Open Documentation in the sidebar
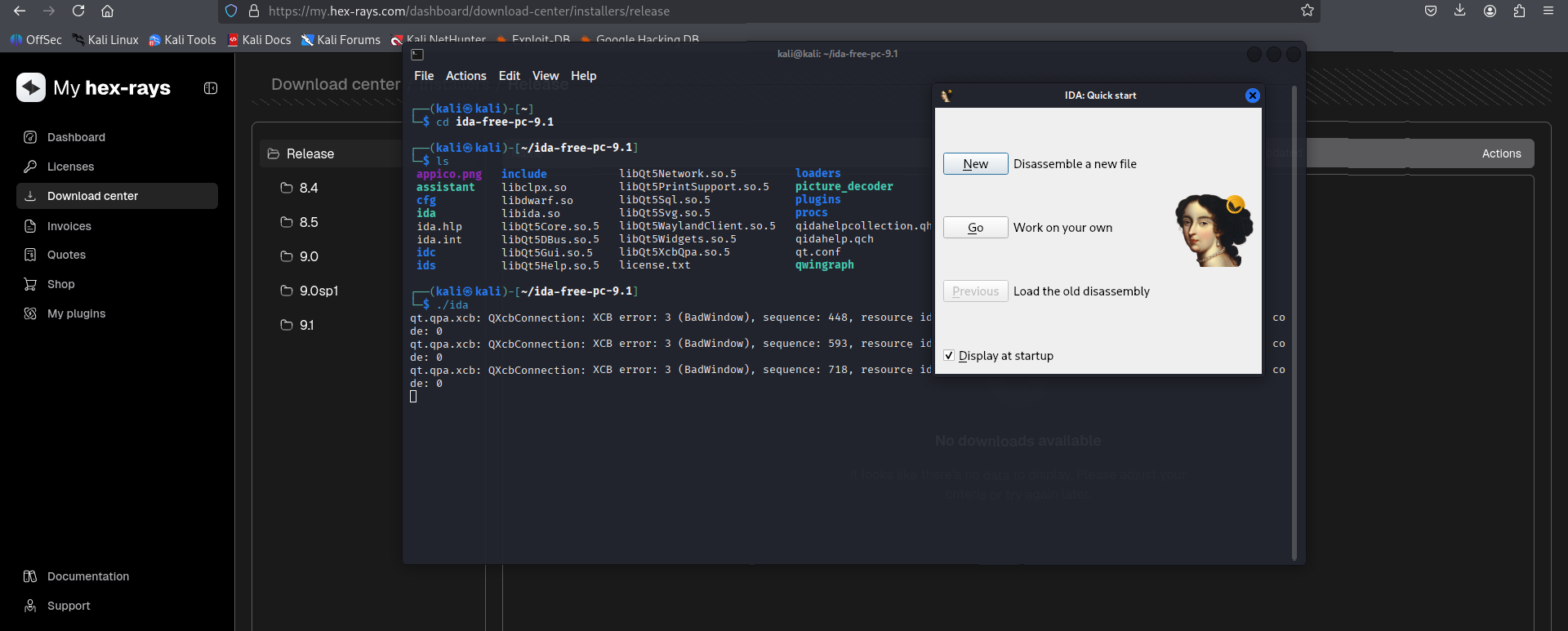The height and width of the screenshot is (631, 1568). pyautogui.click(x=117, y=576)
